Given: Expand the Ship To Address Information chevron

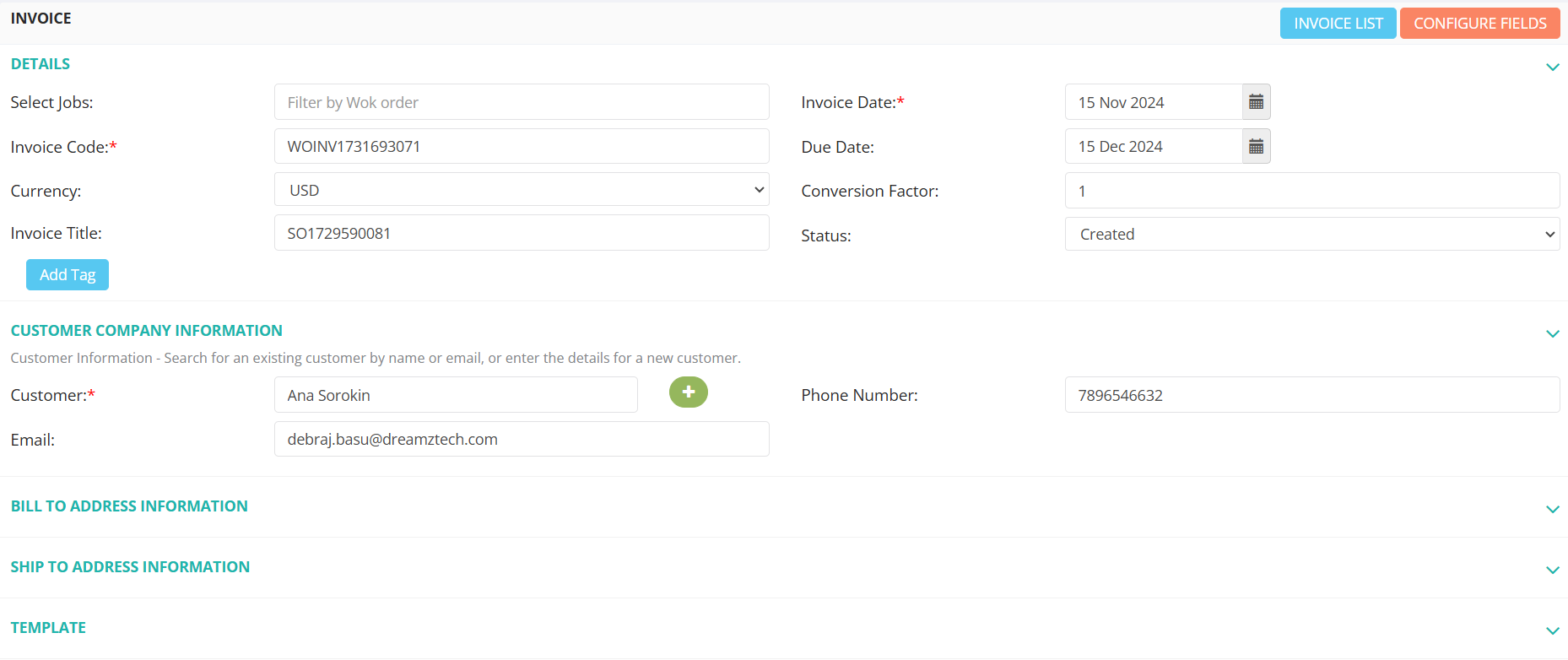Looking at the screenshot, I should (x=1552, y=570).
